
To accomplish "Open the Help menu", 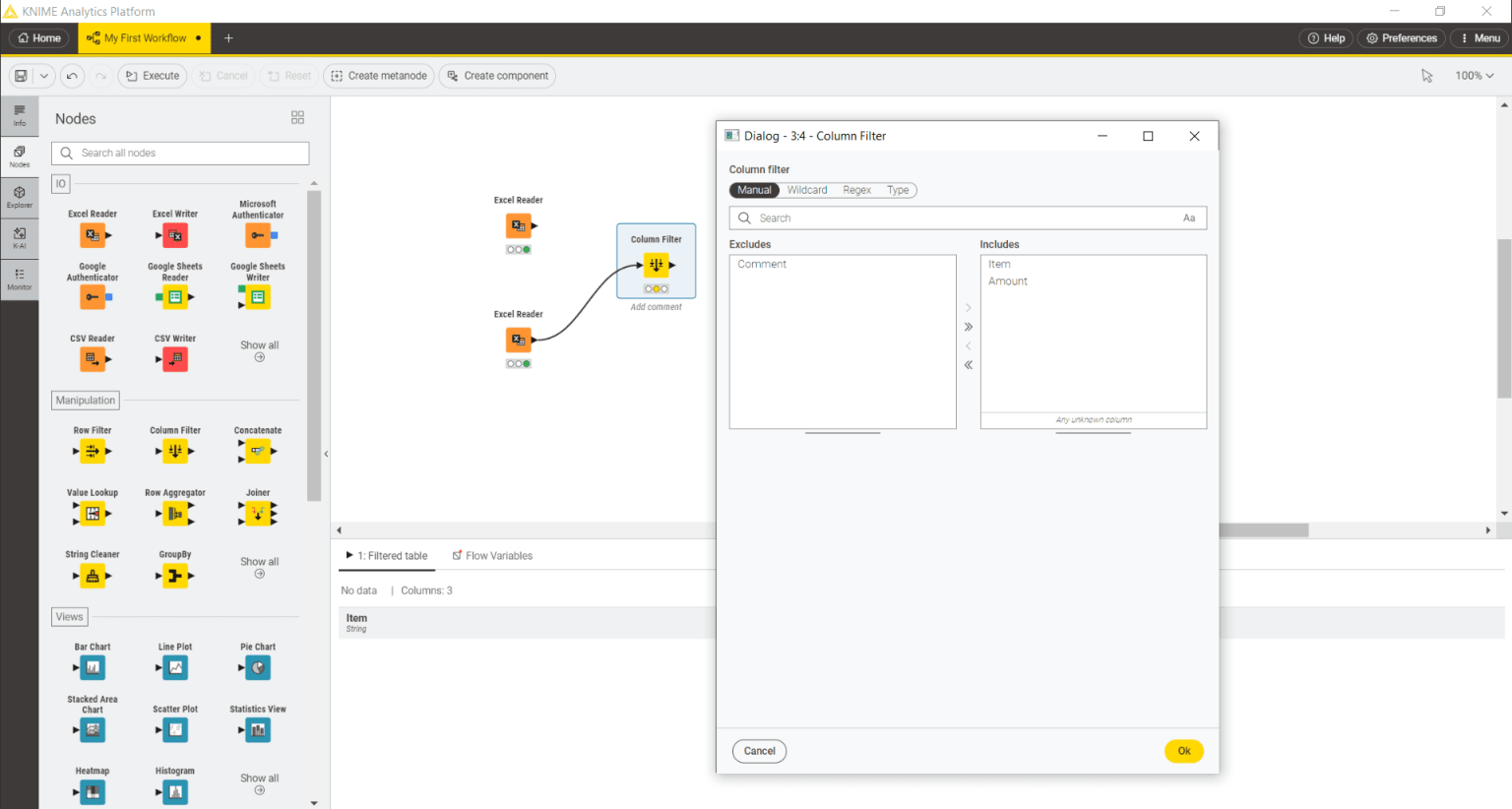I will [x=1326, y=38].
